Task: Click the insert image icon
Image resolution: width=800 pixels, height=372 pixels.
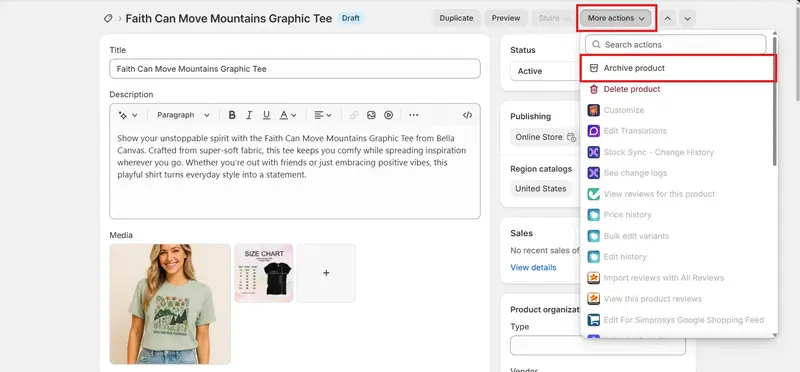Action: tap(371, 115)
